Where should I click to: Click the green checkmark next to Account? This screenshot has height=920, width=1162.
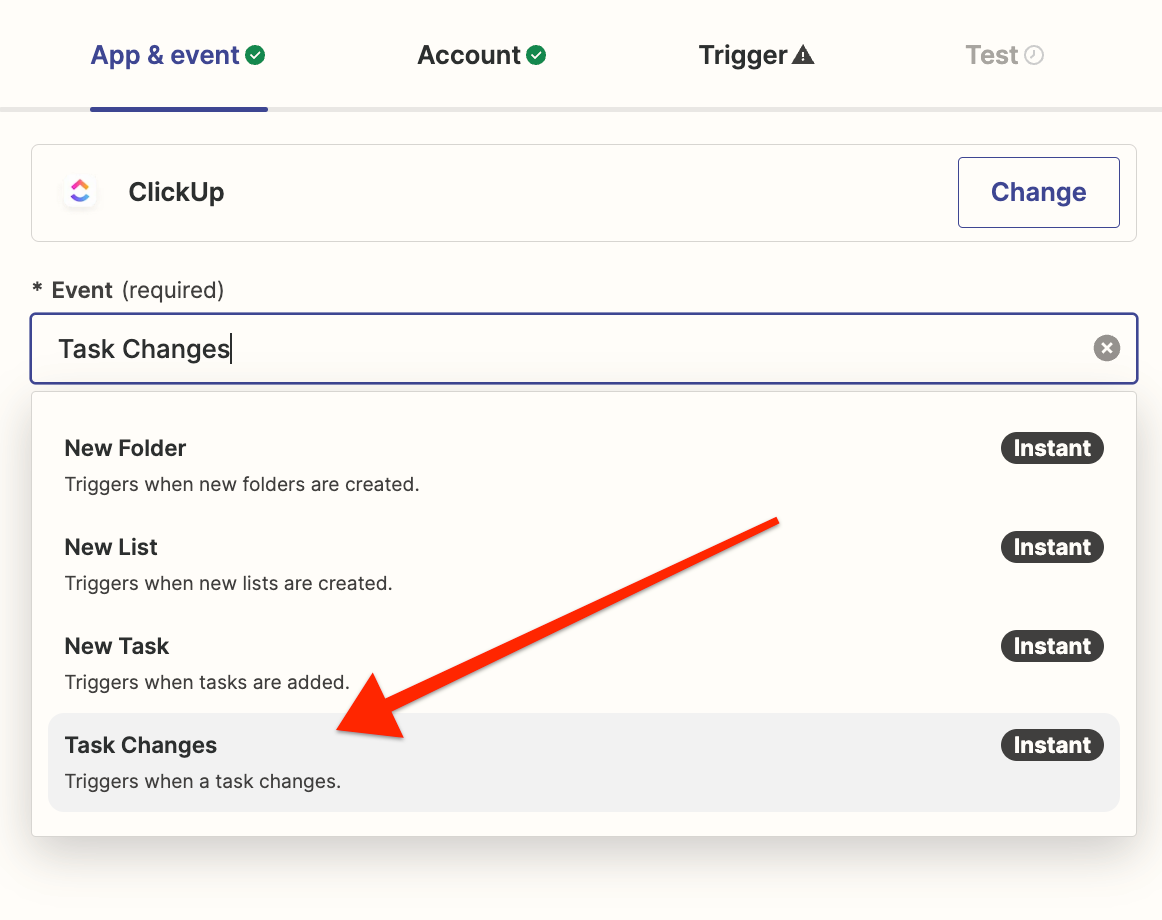pos(537,56)
